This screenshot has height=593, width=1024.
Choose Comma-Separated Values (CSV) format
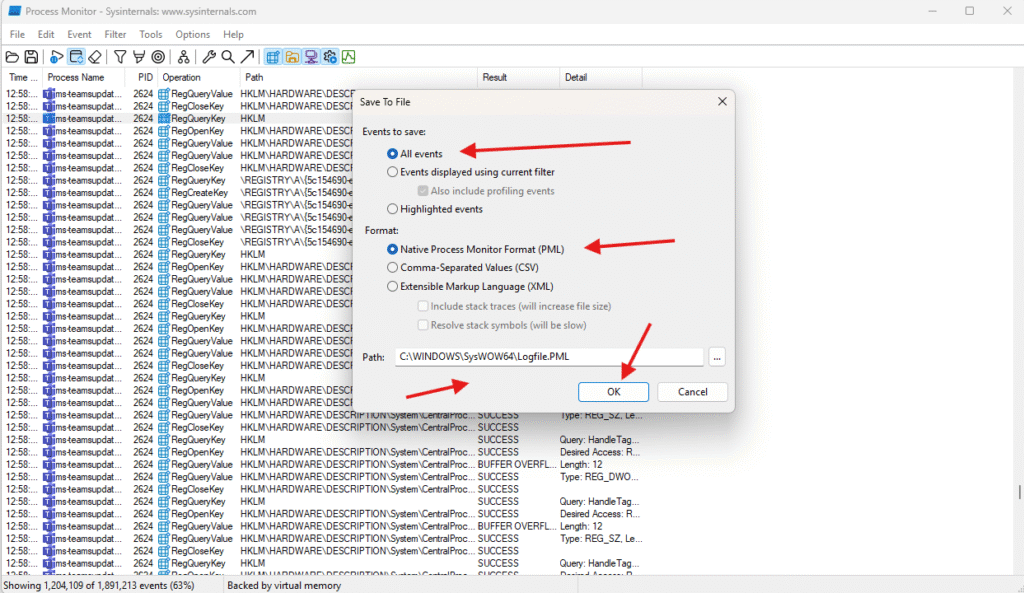393,268
